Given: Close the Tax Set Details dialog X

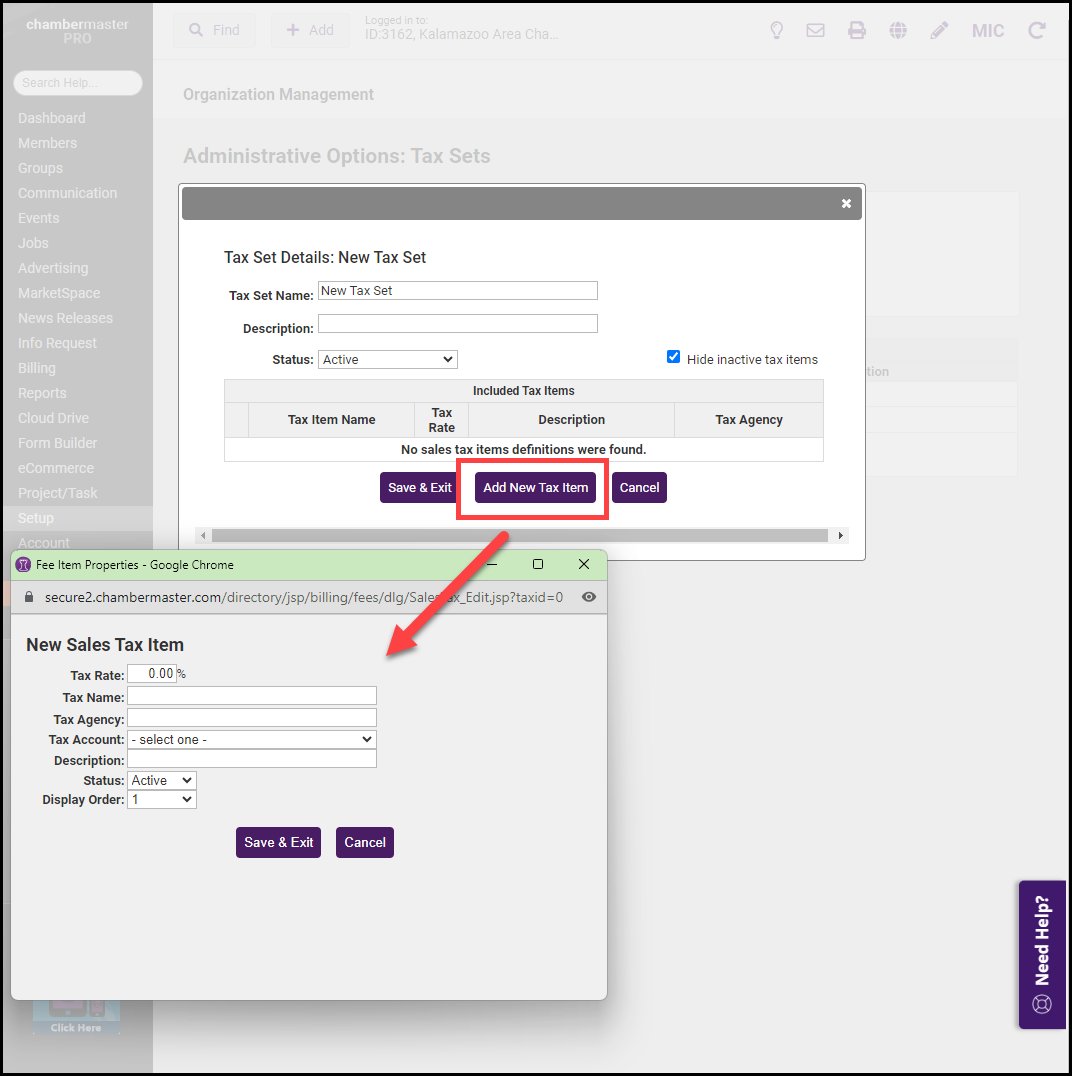Looking at the screenshot, I should click(x=846, y=203).
